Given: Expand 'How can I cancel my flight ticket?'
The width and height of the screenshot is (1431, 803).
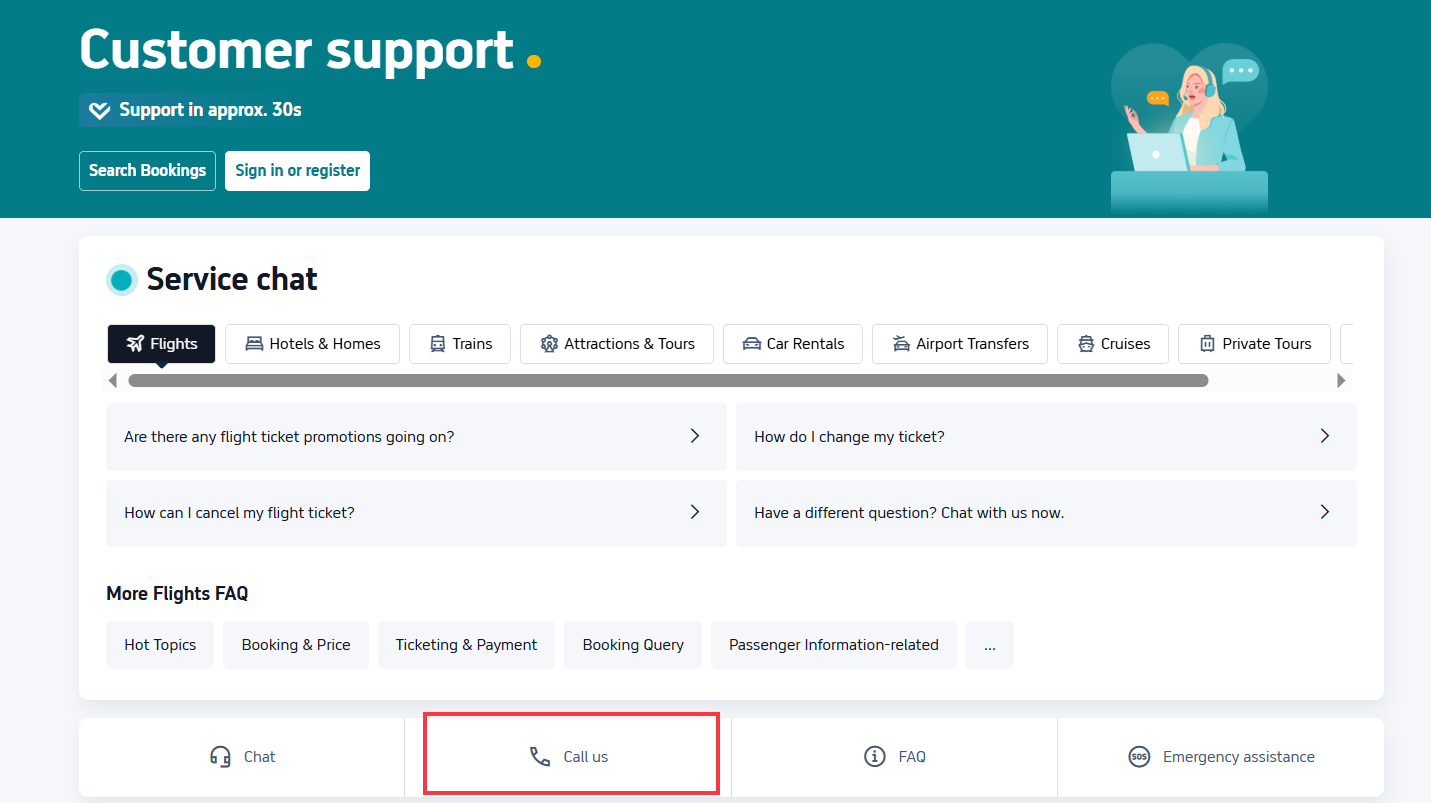Looking at the screenshot, I should (416, 513).
